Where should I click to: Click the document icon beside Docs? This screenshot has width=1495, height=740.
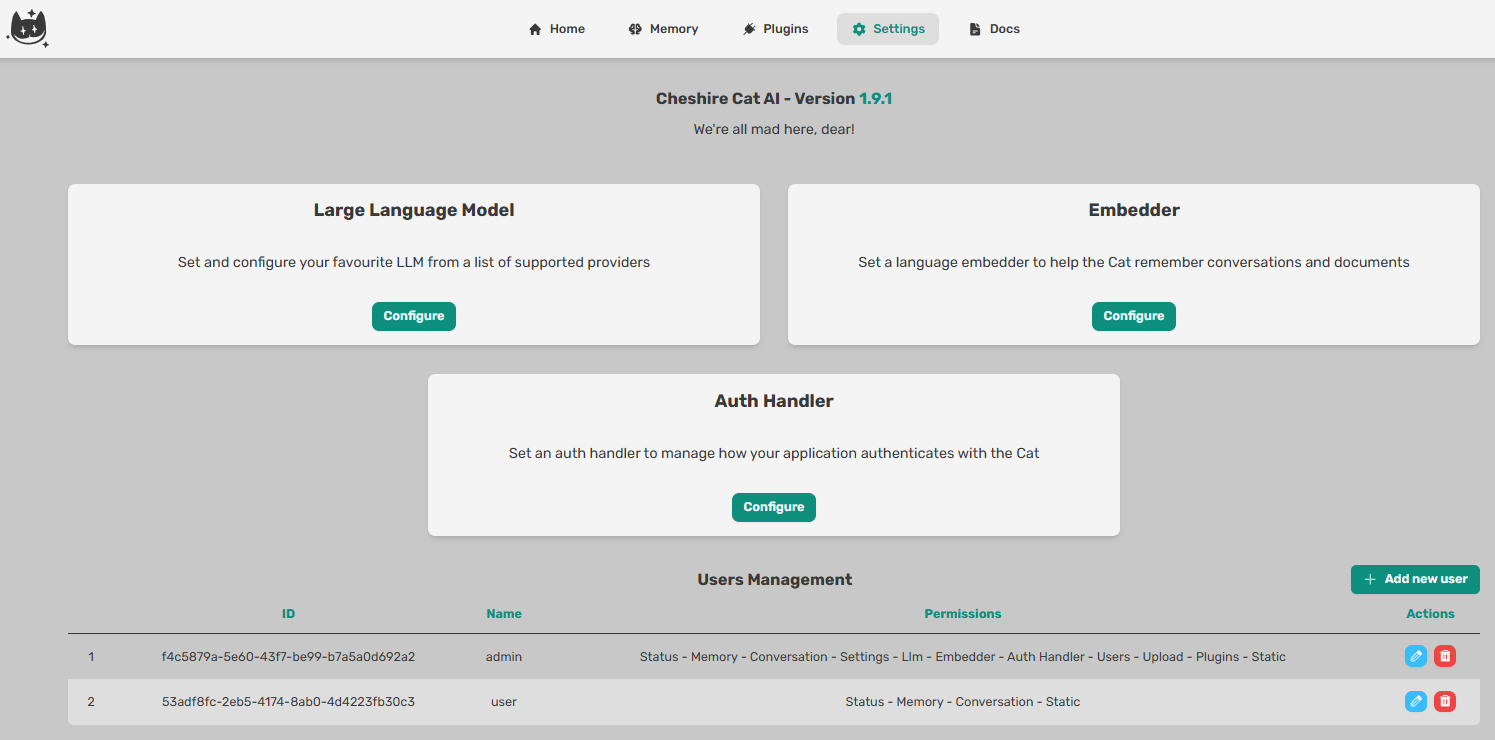coord(975,29)
